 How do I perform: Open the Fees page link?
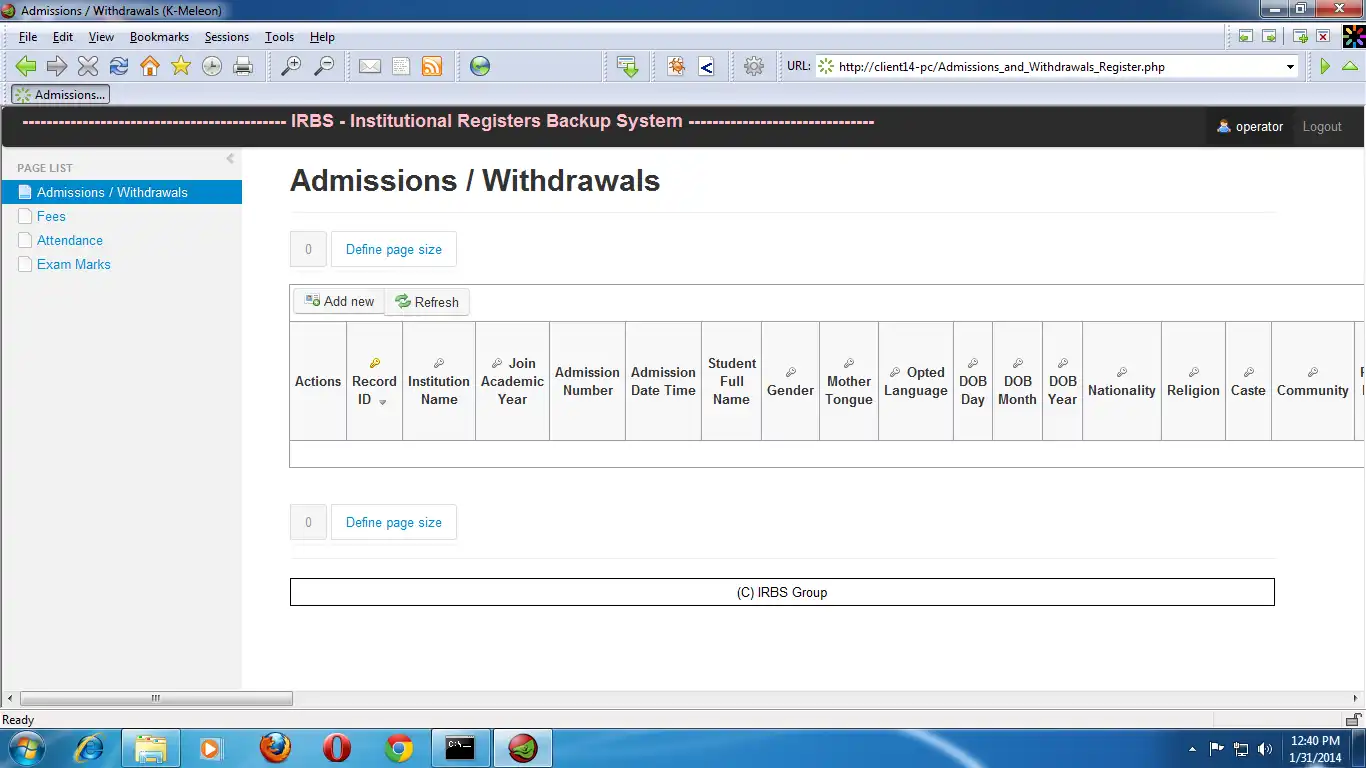[x=51, y=216]
